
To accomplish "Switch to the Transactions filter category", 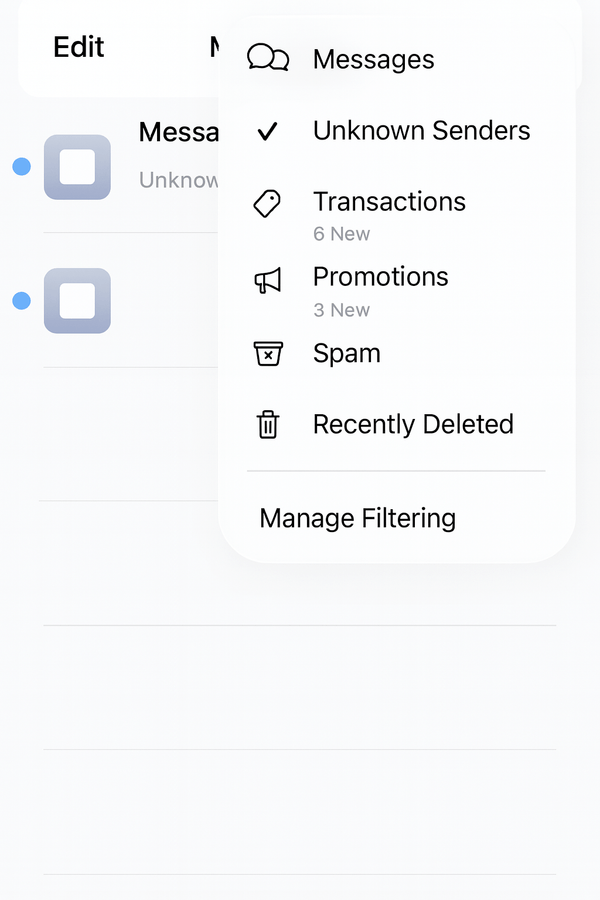I will coord(389,202).
